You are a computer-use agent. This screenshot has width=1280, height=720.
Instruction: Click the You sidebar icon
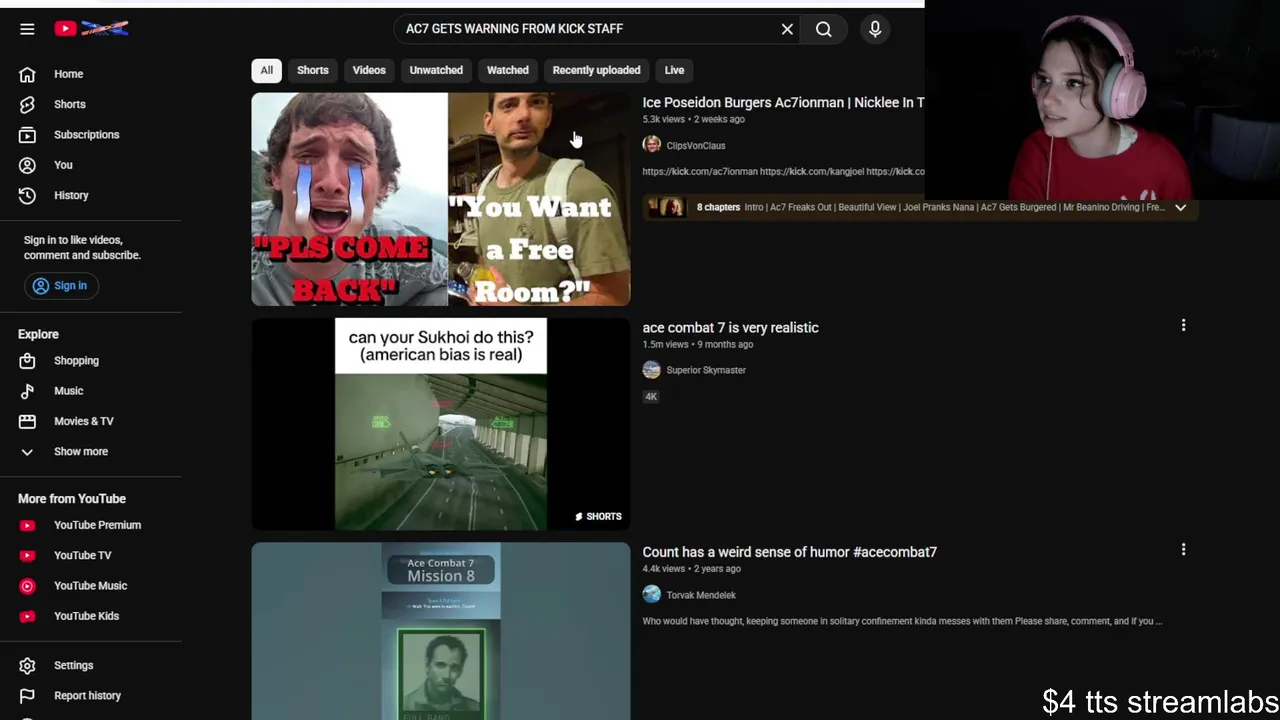(x=27, y=165)
